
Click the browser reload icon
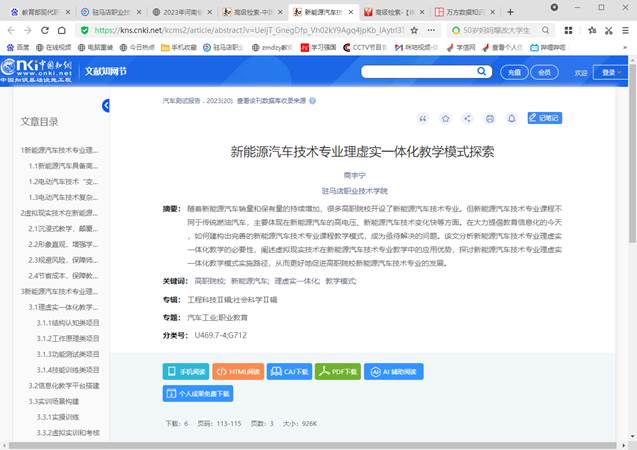(x=45, y=30)
